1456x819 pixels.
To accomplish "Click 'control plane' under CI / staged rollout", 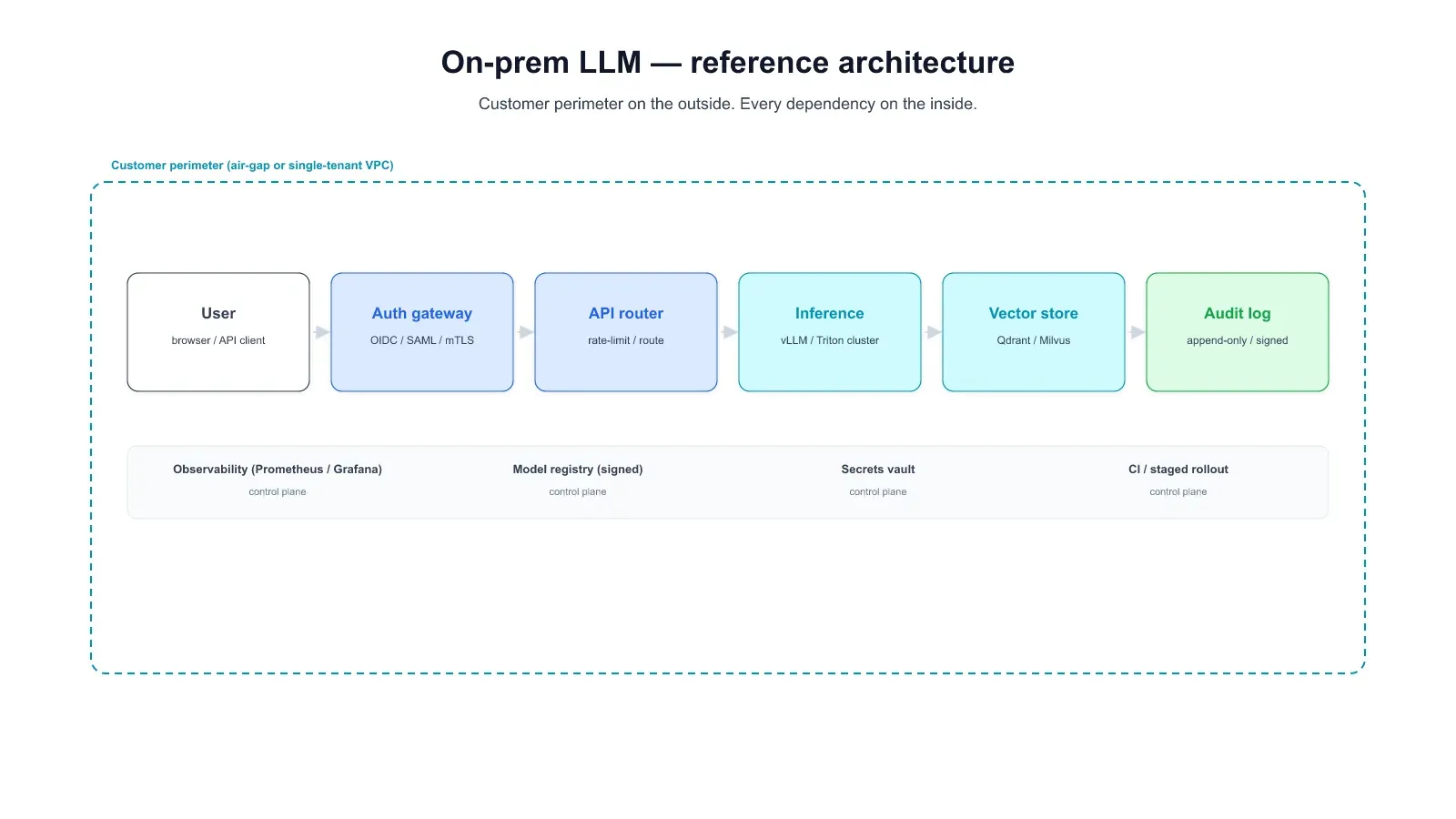I will (1178, 491).
